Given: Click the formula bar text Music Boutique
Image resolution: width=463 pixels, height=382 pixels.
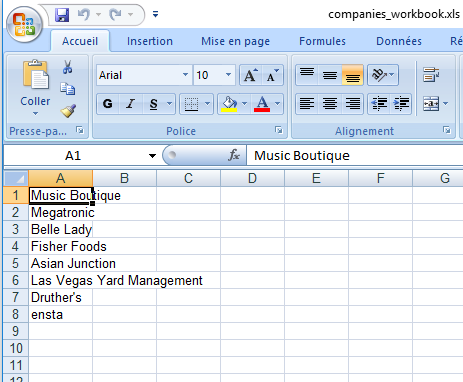Looking at the screenshot, I should pyautogui.click(x=302, y=156).
